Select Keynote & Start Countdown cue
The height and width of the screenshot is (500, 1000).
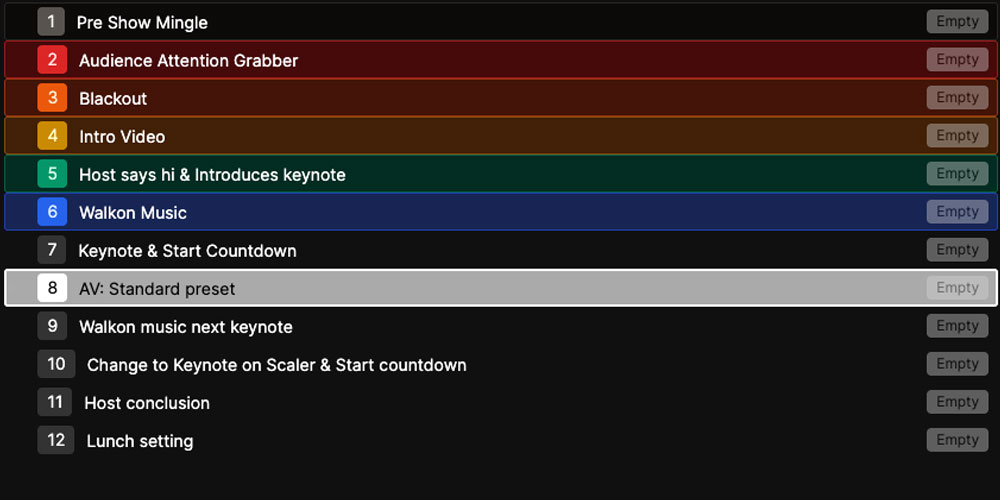tap(187, 251)
